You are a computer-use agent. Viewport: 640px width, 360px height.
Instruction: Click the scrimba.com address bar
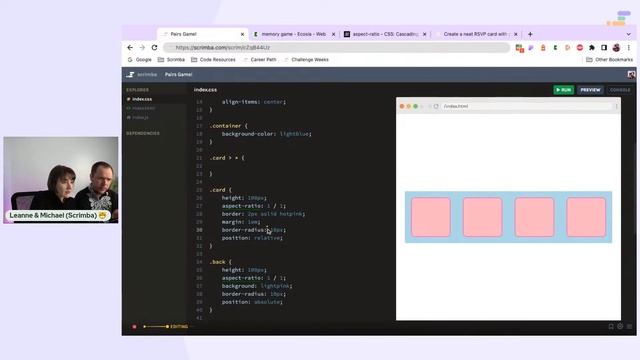(x=337, y=47)
